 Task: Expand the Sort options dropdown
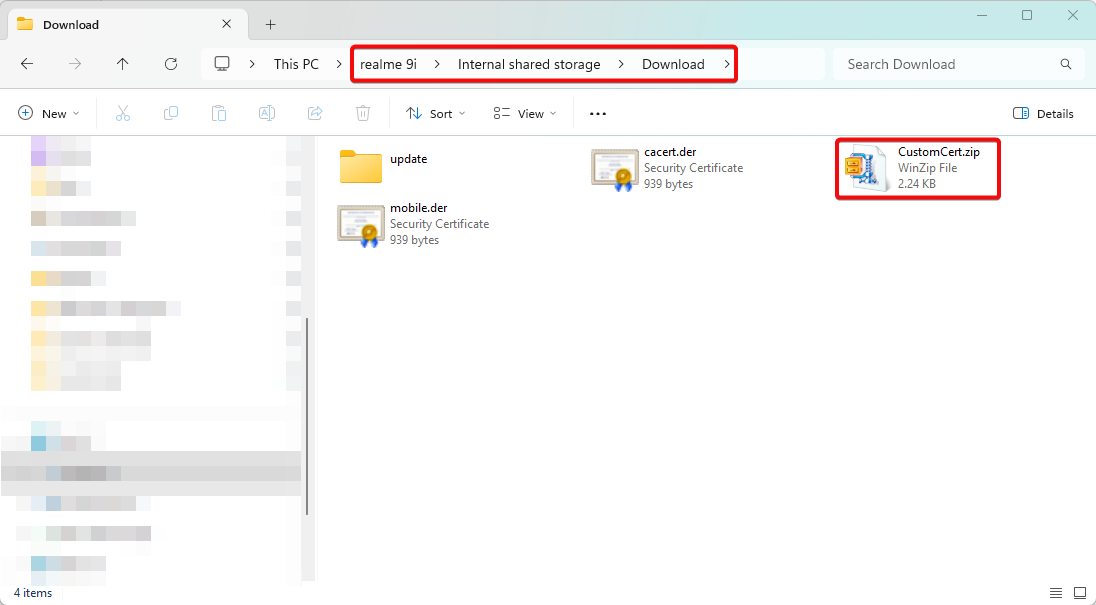436,114
